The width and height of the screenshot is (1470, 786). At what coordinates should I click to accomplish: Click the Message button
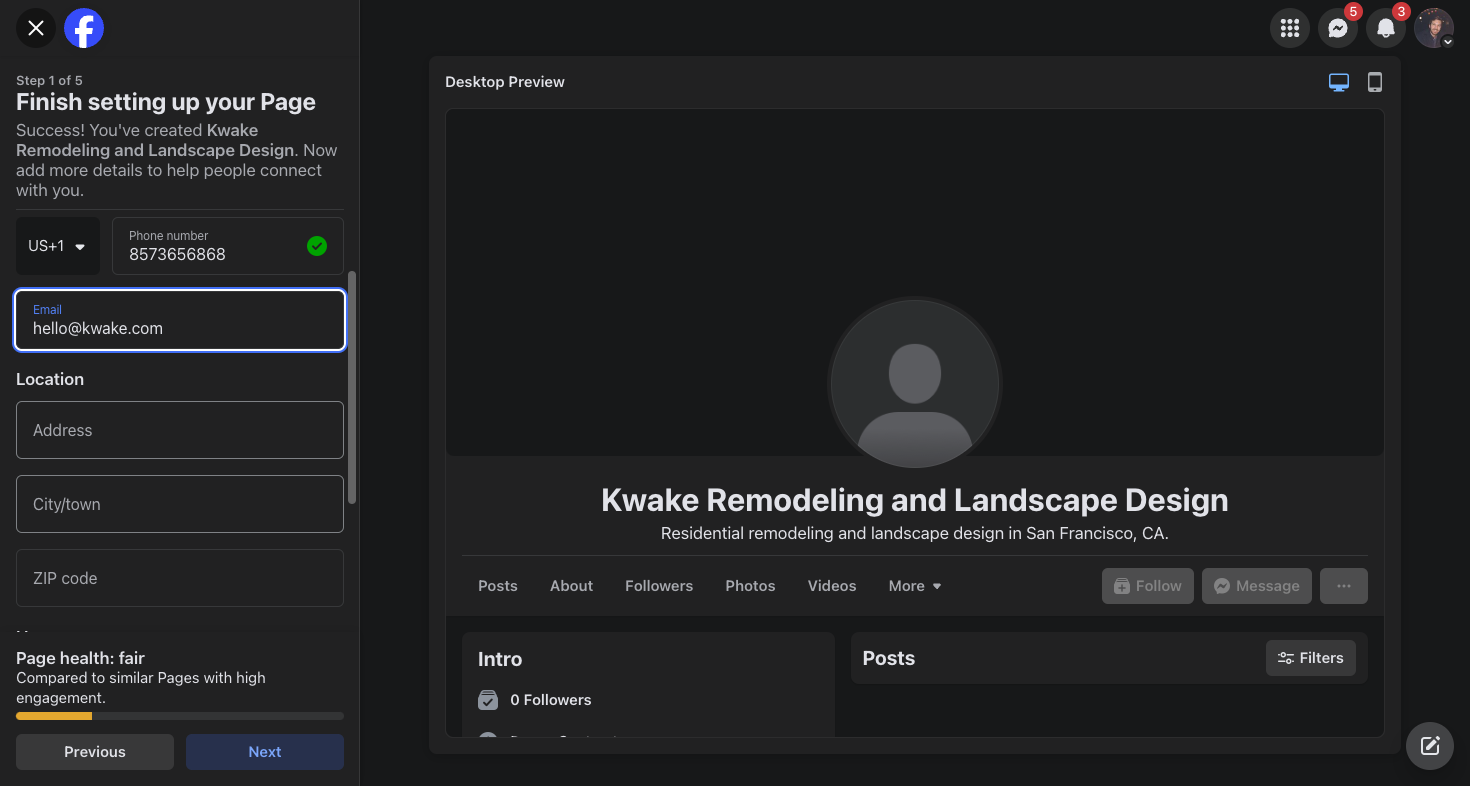(x=1257, y=586)
